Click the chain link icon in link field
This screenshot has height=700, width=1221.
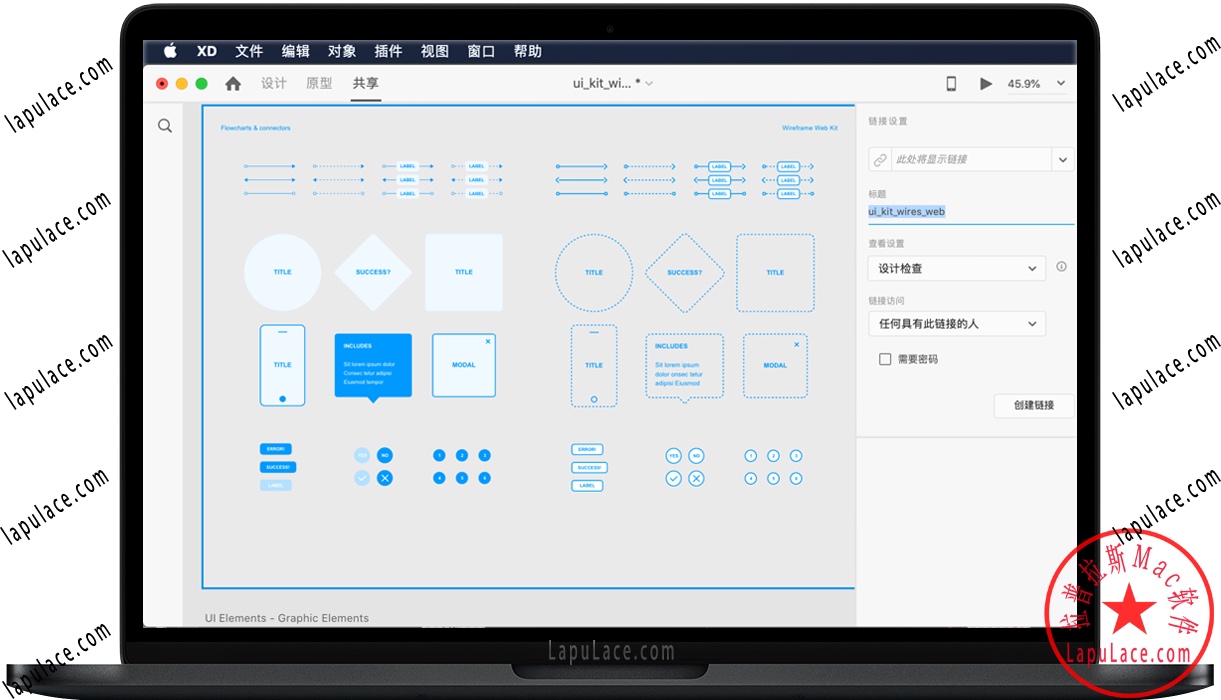click(879, 159)
